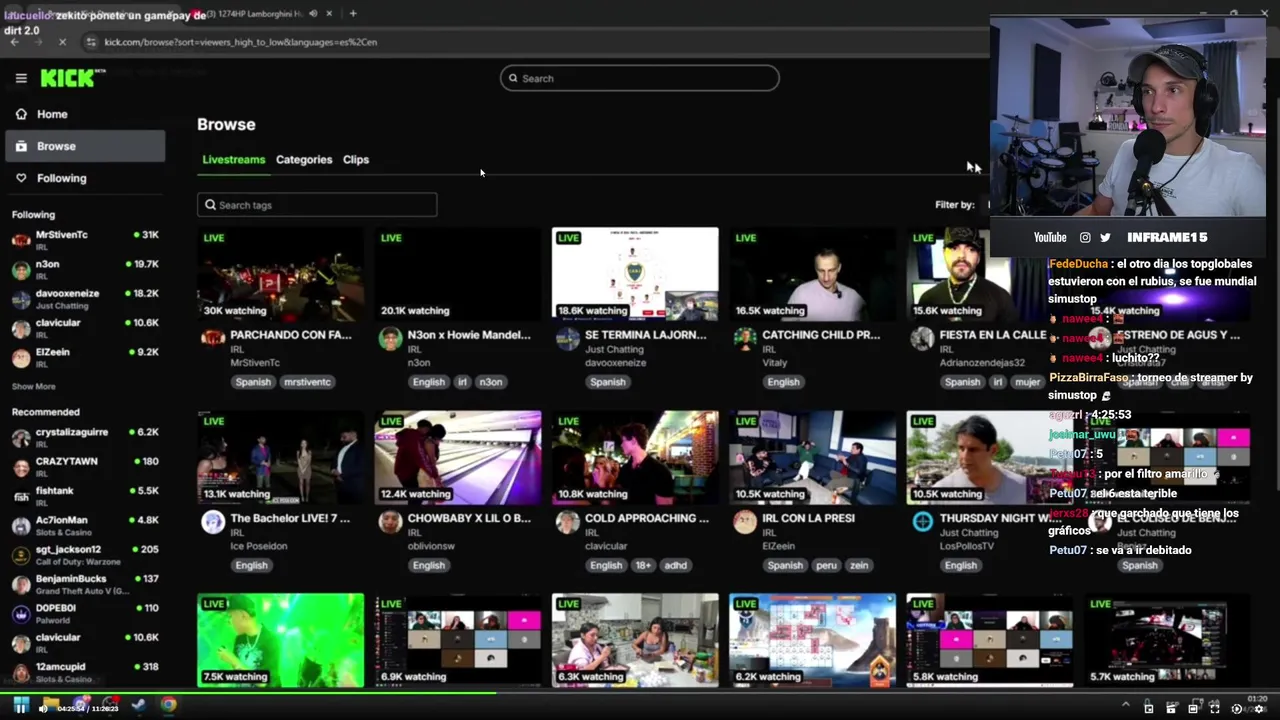Click the Search tags field

pos(317,205)
